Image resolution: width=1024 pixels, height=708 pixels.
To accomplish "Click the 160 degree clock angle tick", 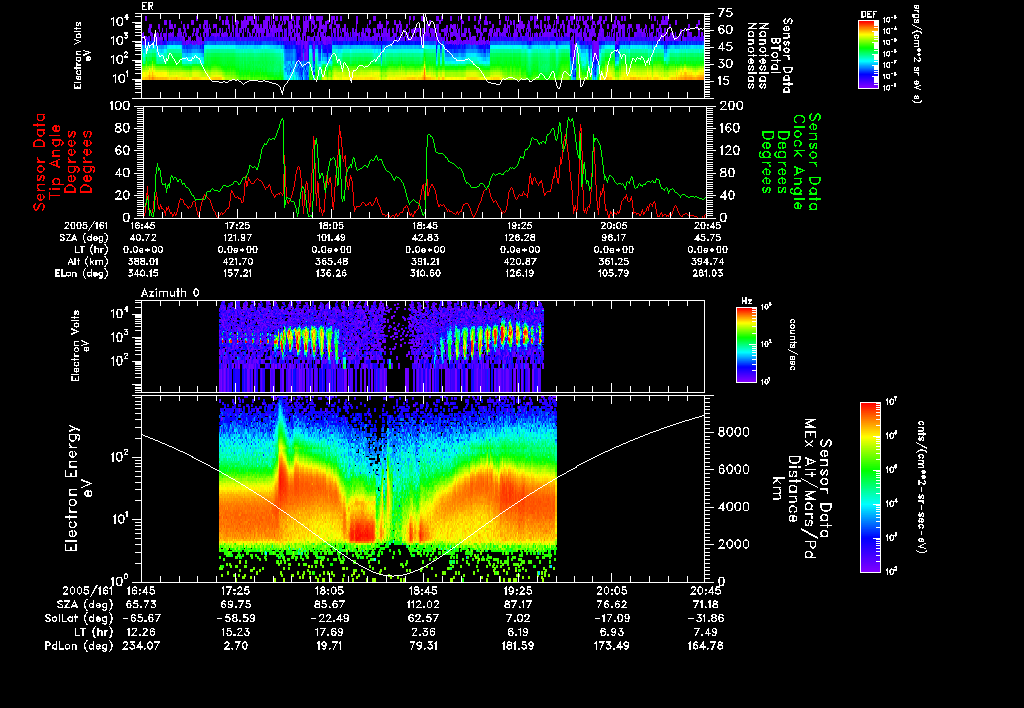I will pos(729,128).
